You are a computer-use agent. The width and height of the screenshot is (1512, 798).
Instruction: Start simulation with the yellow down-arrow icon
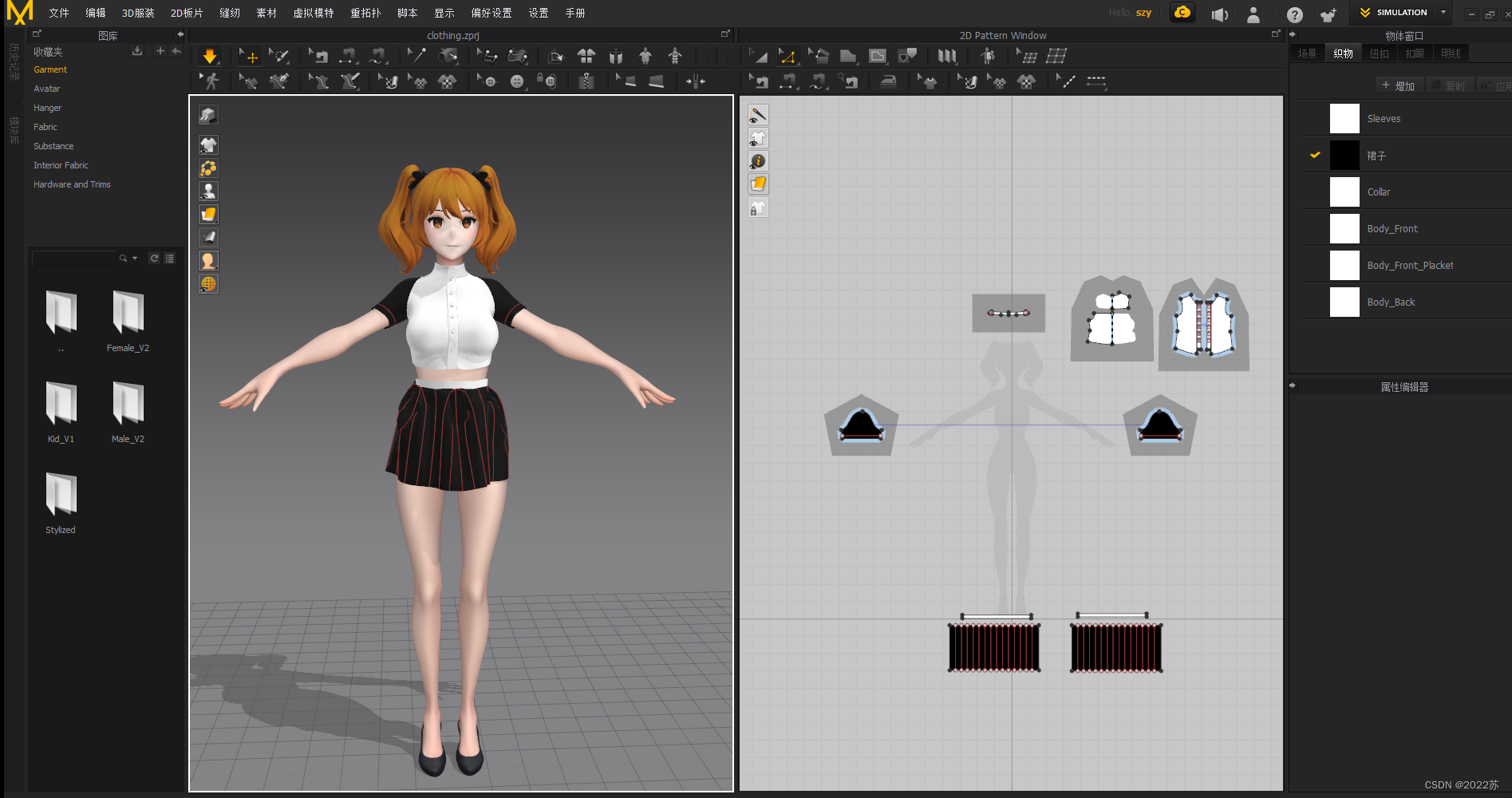209,56
